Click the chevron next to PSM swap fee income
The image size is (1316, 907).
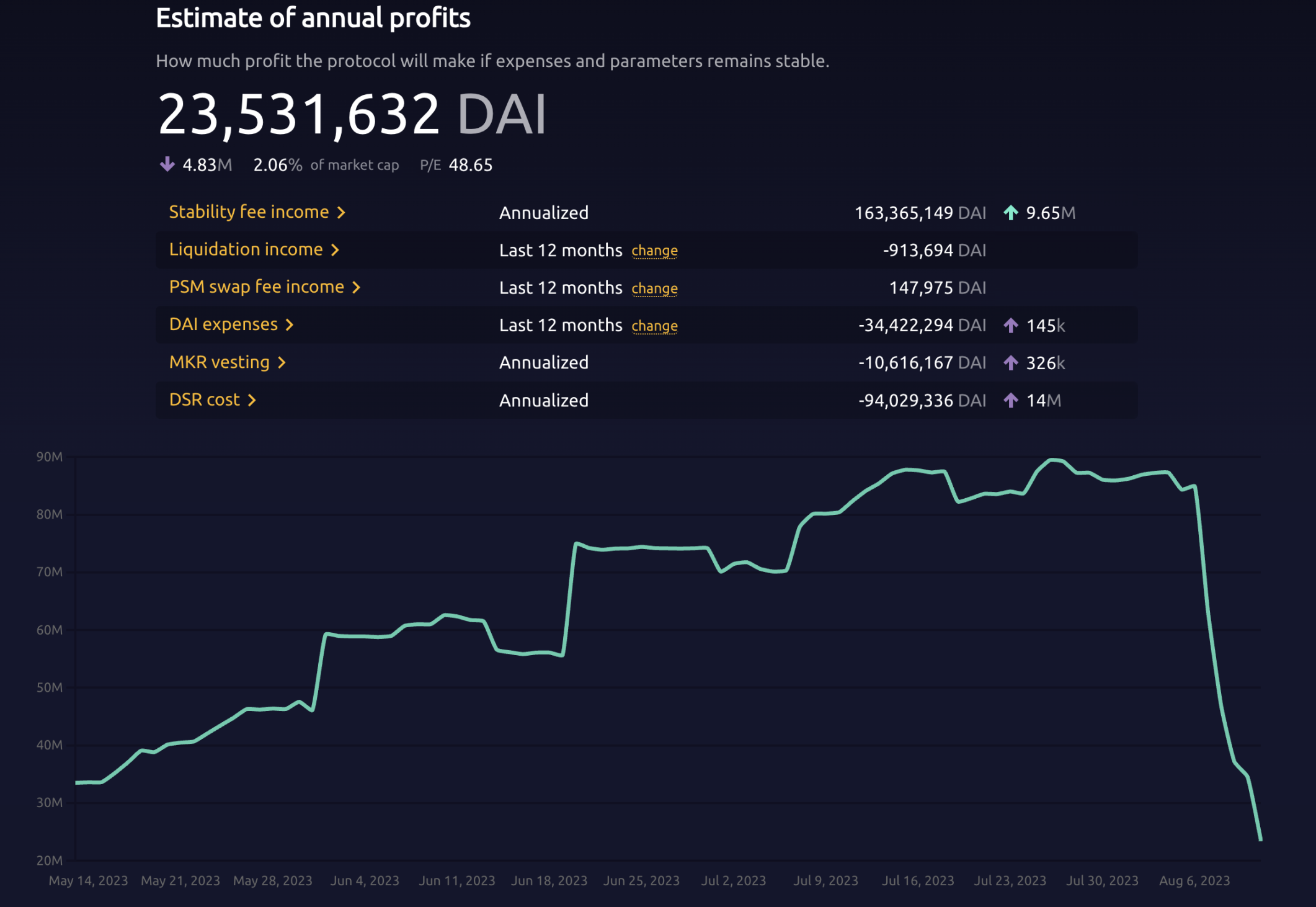(x=356, y=287)
